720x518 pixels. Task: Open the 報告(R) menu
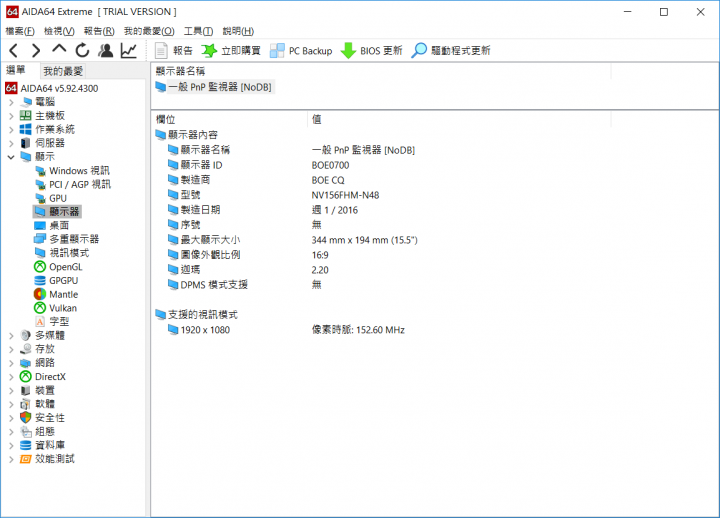click(x=99, y=31)
